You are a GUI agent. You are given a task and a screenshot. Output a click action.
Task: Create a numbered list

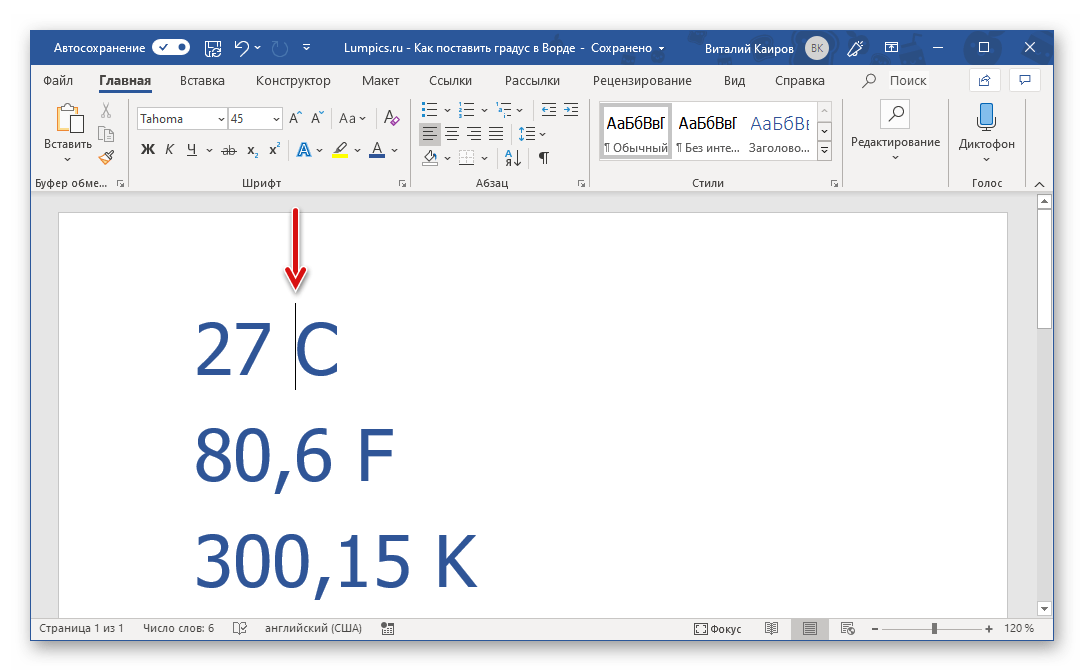click(467, 110)
